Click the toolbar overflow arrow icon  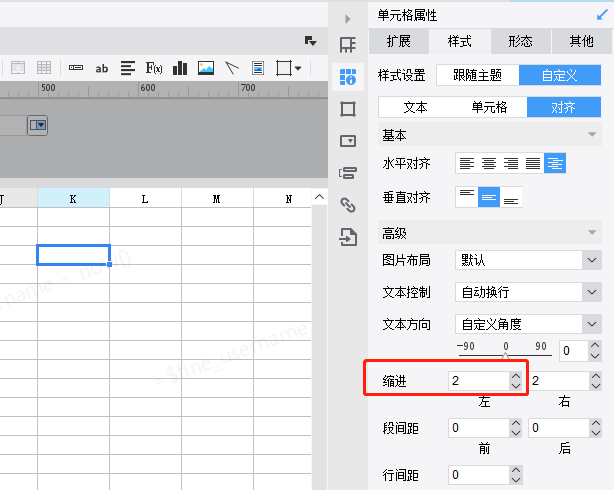coord(311,41)
